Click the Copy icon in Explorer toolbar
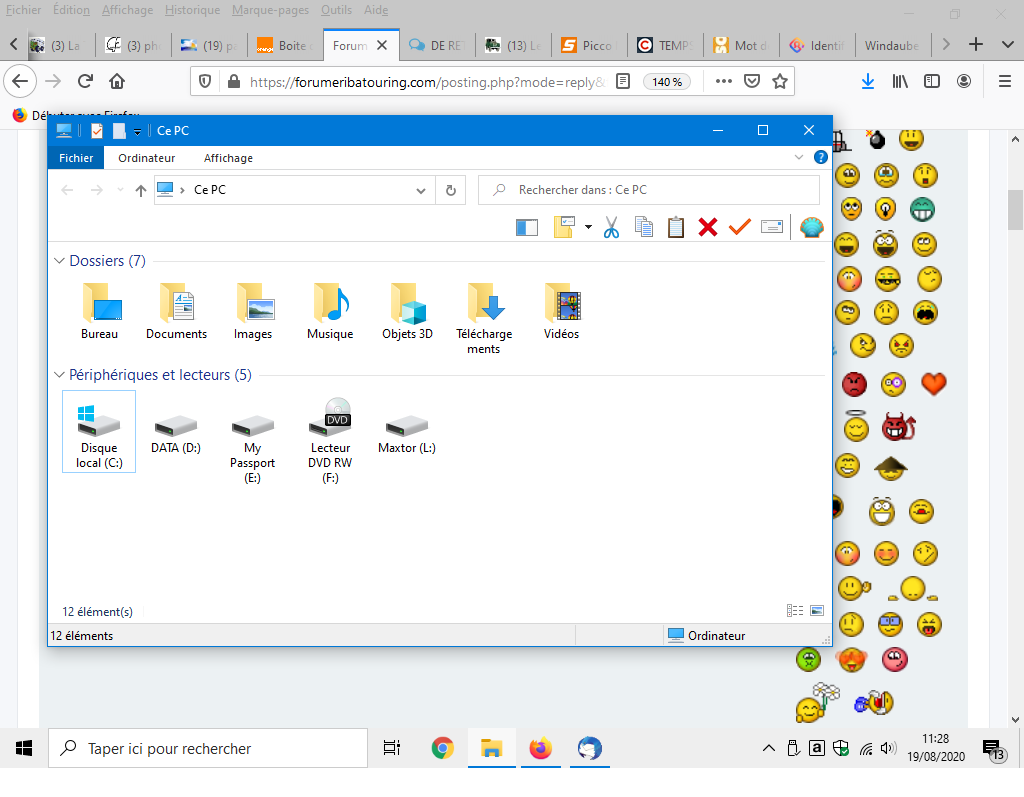This screenshot has width=1024, height=797. point(644,227)
